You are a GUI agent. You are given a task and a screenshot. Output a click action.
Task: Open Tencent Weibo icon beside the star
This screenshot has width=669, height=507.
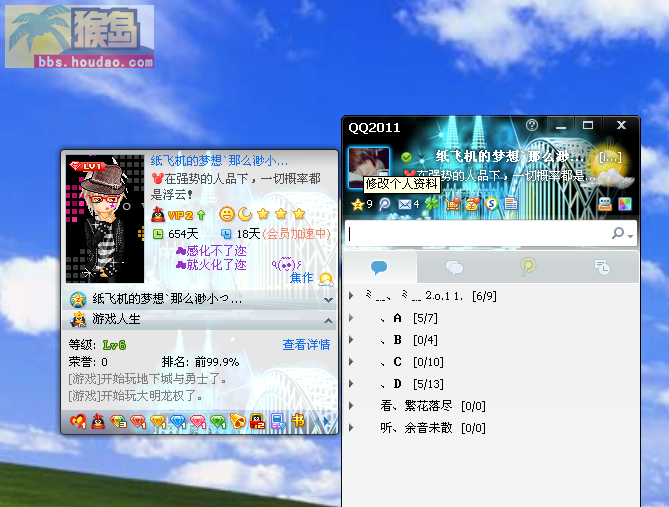point(384,204)
